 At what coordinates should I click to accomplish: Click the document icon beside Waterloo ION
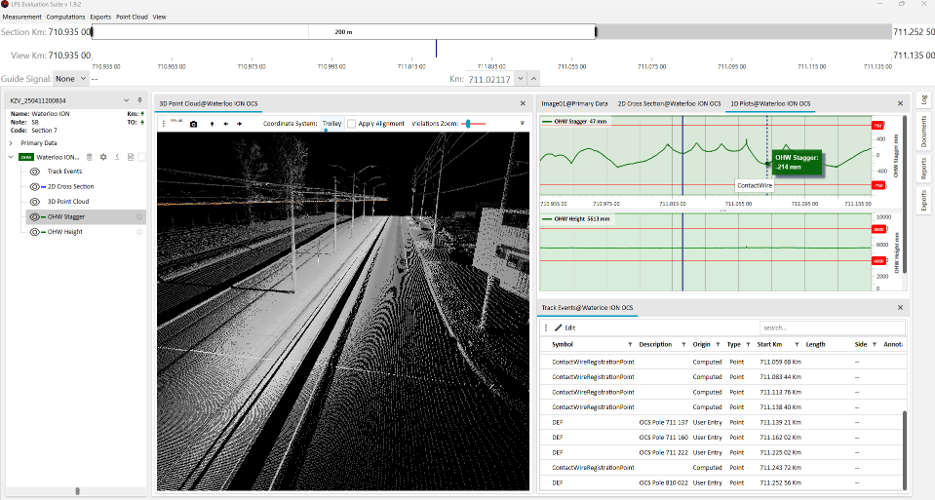130,157
